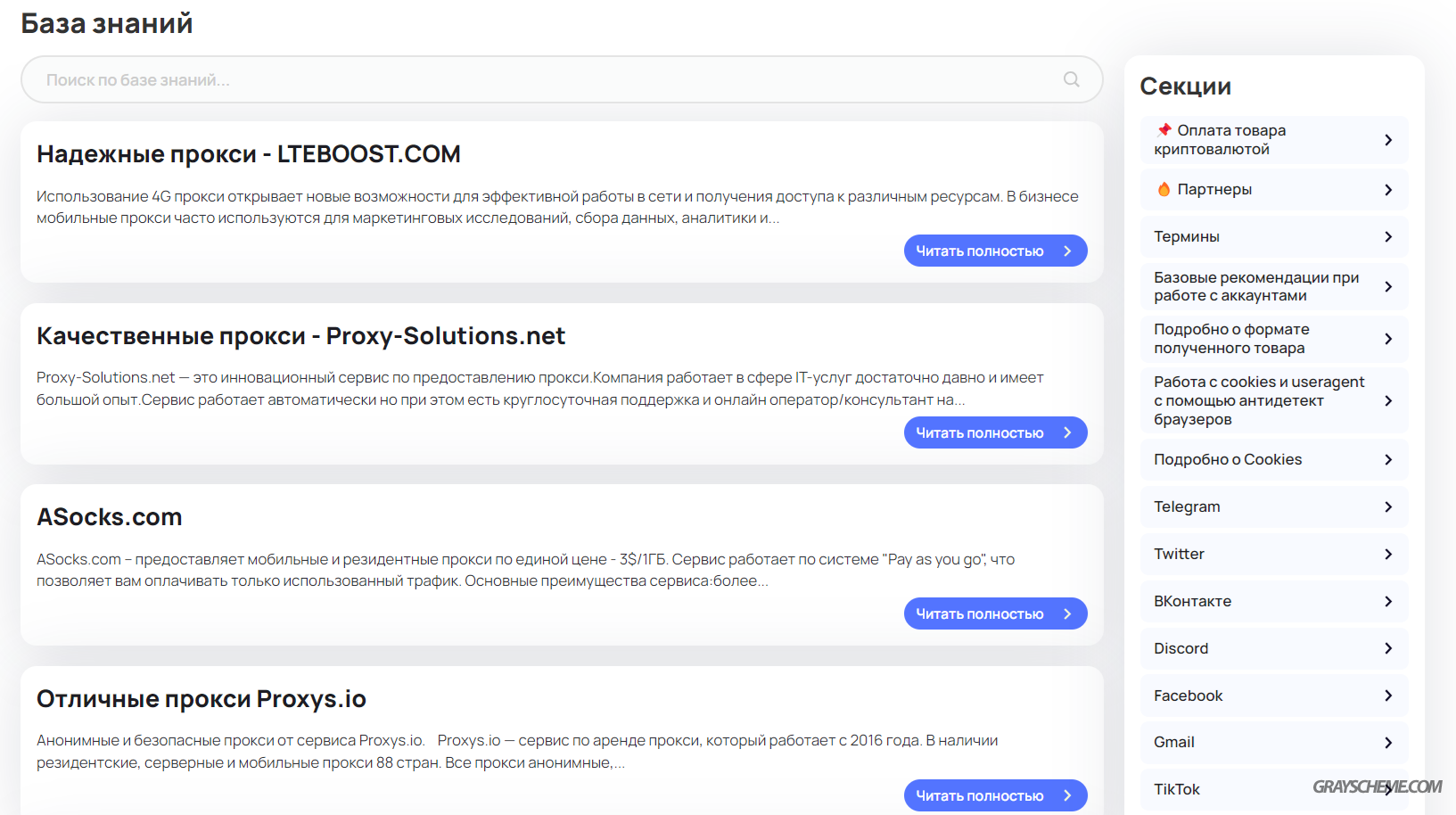Focus the knowledge base search field
1456x815 pixels.
coord(562,79)
